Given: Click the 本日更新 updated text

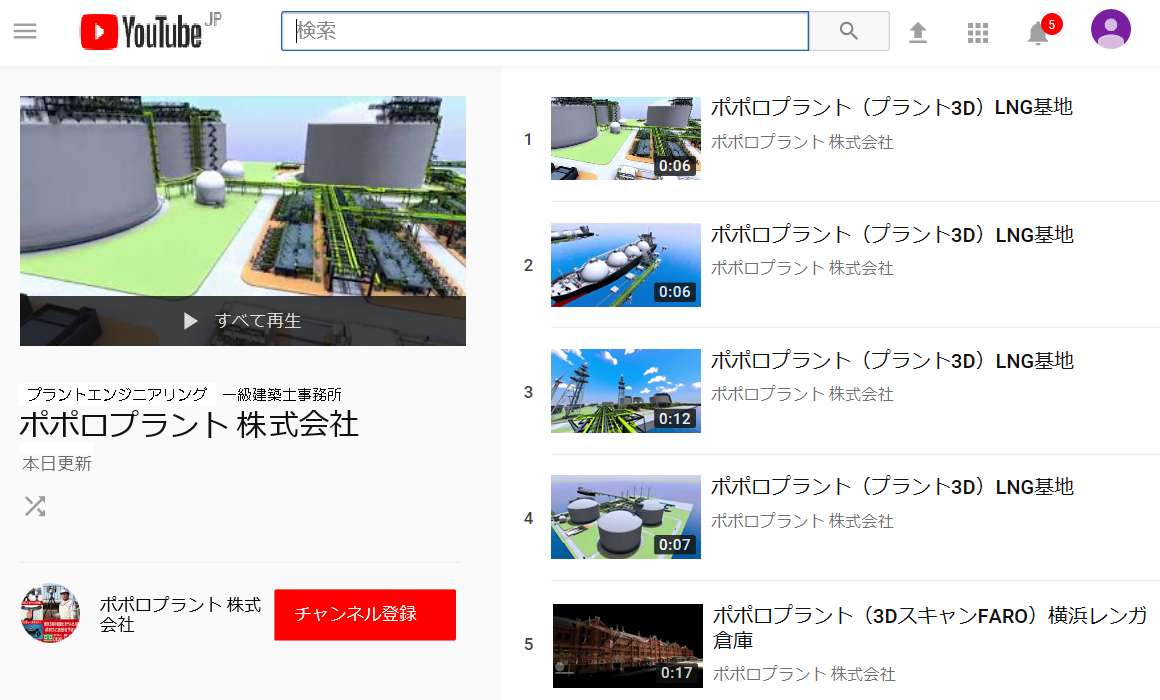Looking at the screenshot, I should [x=57, y=464].
